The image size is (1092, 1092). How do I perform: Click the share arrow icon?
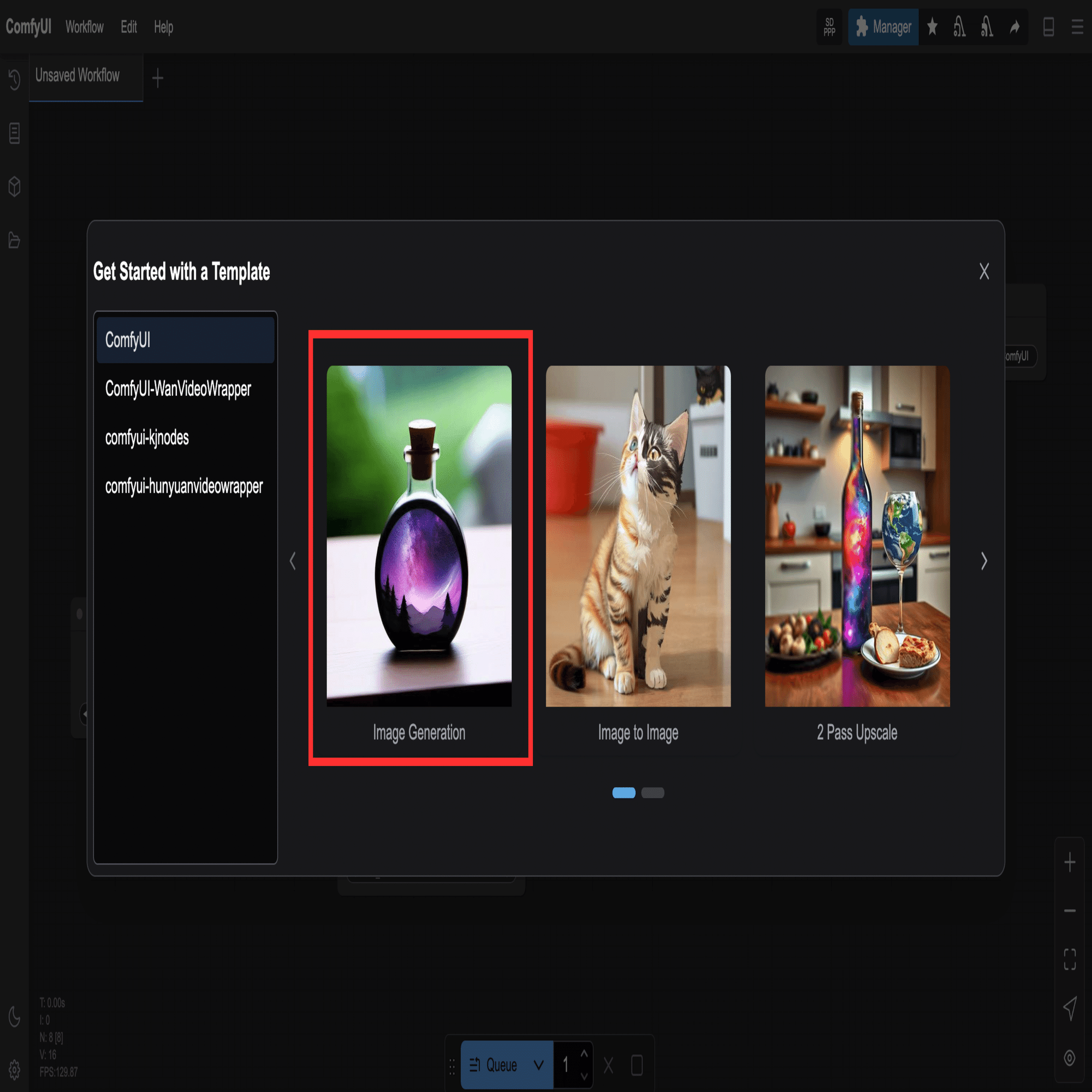click(x=1014, y=27)
